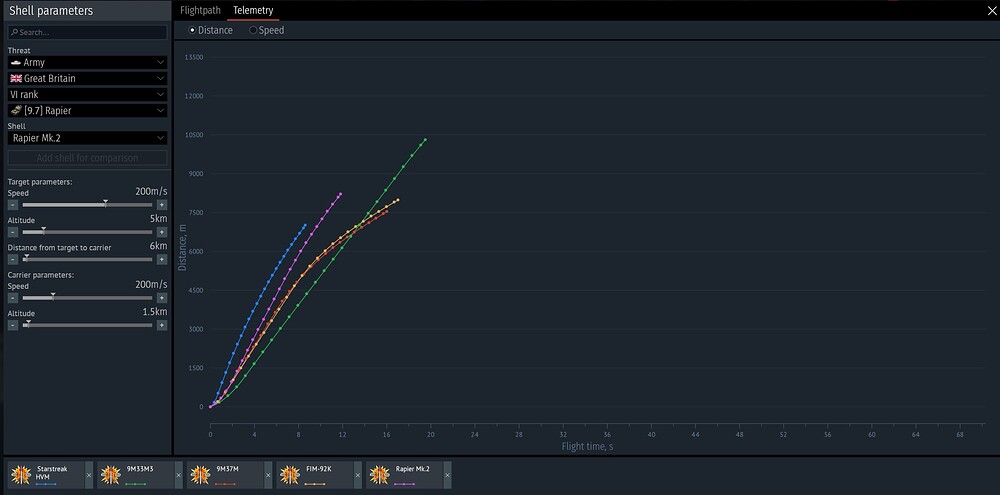Remove 9M37M from comparison
The width and height of the screenshot is (1000, 495).
click(268, 475)
